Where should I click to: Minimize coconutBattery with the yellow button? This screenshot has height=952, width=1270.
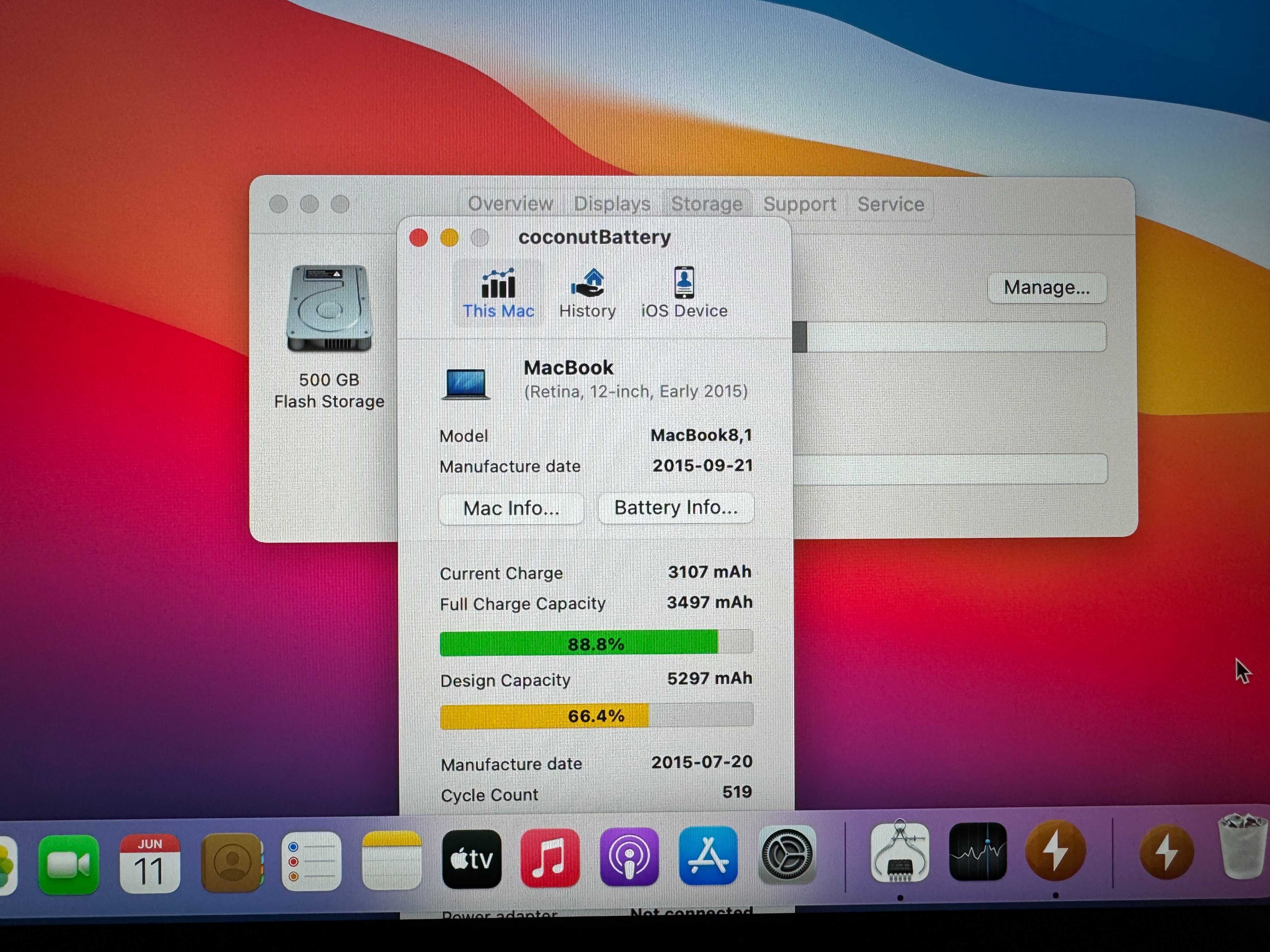click(x=449, y=237)
